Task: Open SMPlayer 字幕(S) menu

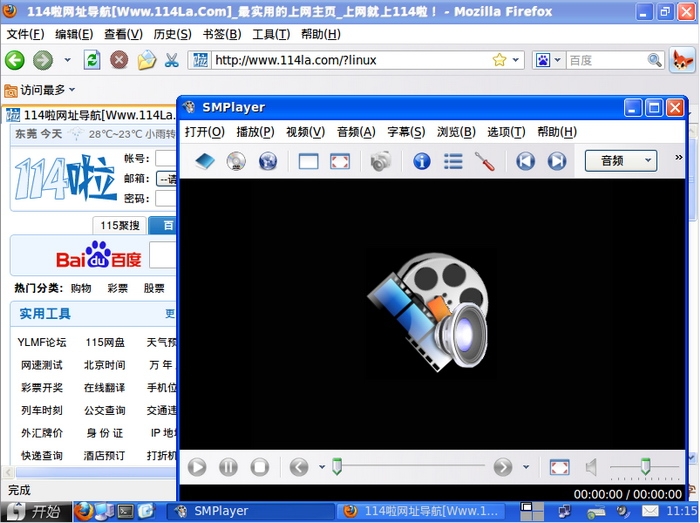Action: [x=406, y=132]
